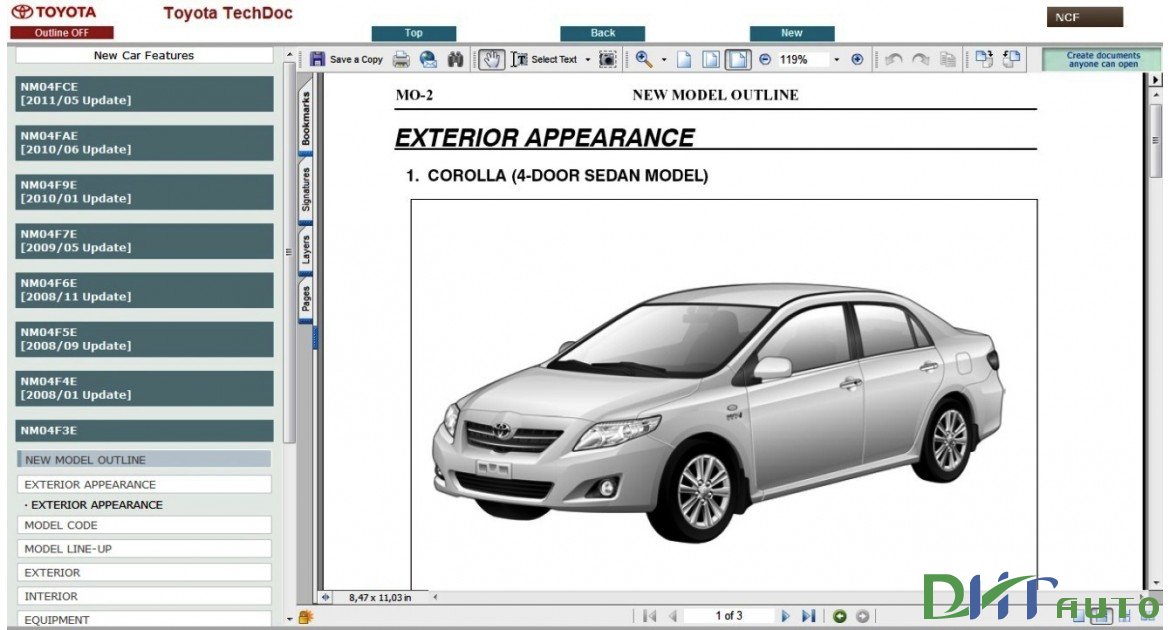Set view to Actual Size page icon
The image size is (1170, 630).
pos(683,60)
